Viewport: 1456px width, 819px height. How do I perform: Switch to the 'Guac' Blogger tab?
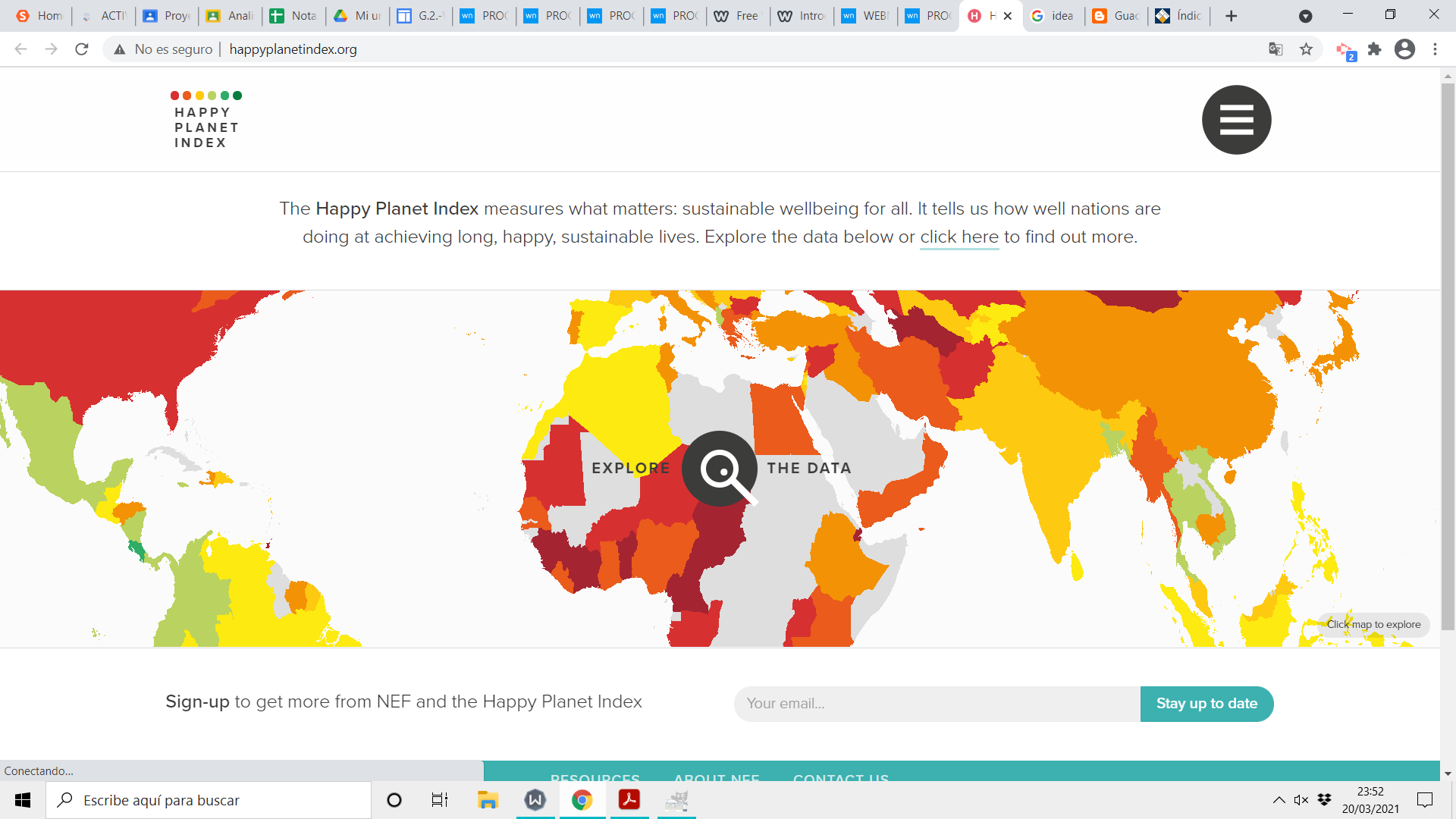[x=1117, y=16]
